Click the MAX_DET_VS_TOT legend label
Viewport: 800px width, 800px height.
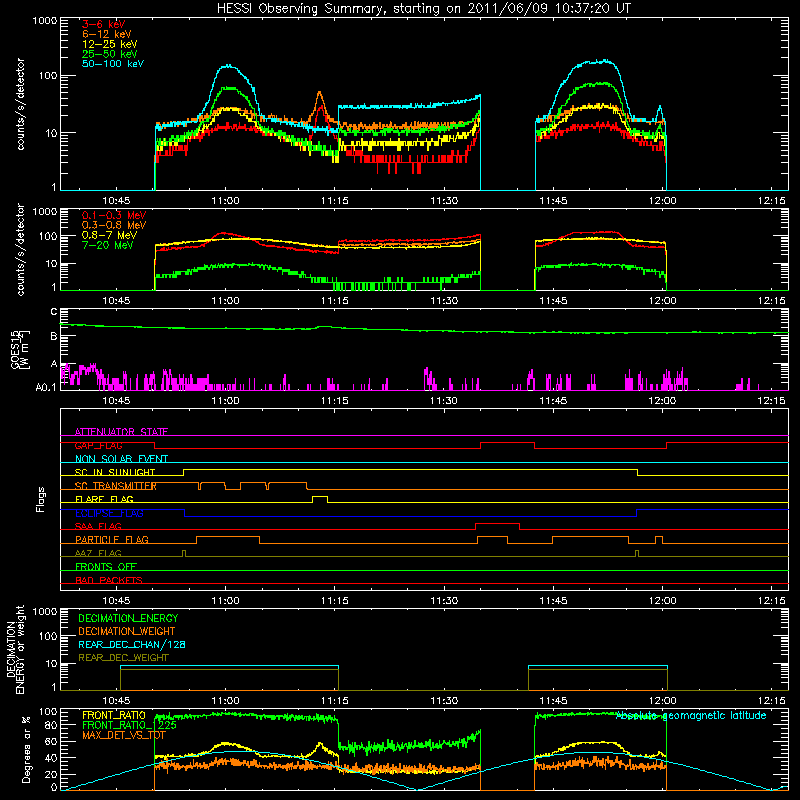(124, 735)
